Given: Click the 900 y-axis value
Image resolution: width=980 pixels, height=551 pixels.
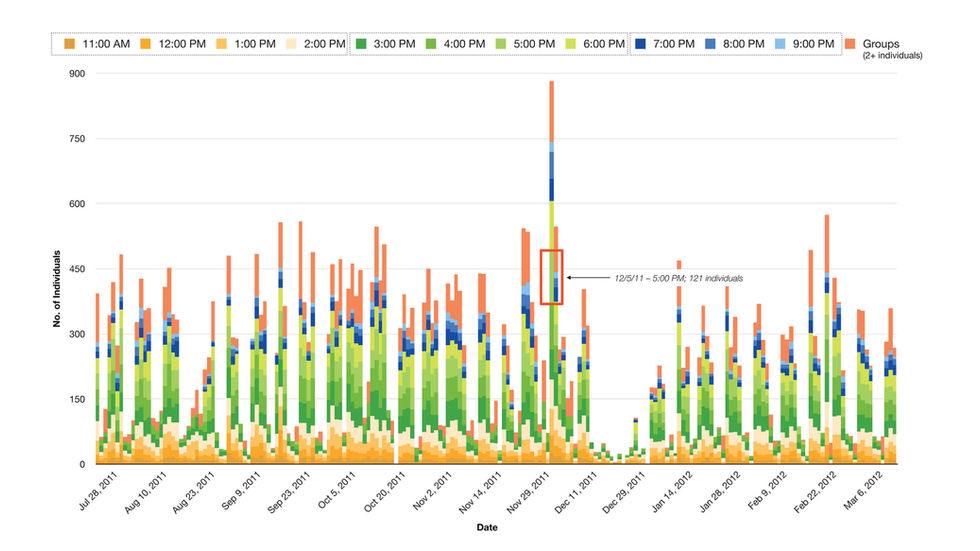Looking at the screenshot, I should pyautogui.click(x=77, y=74).
